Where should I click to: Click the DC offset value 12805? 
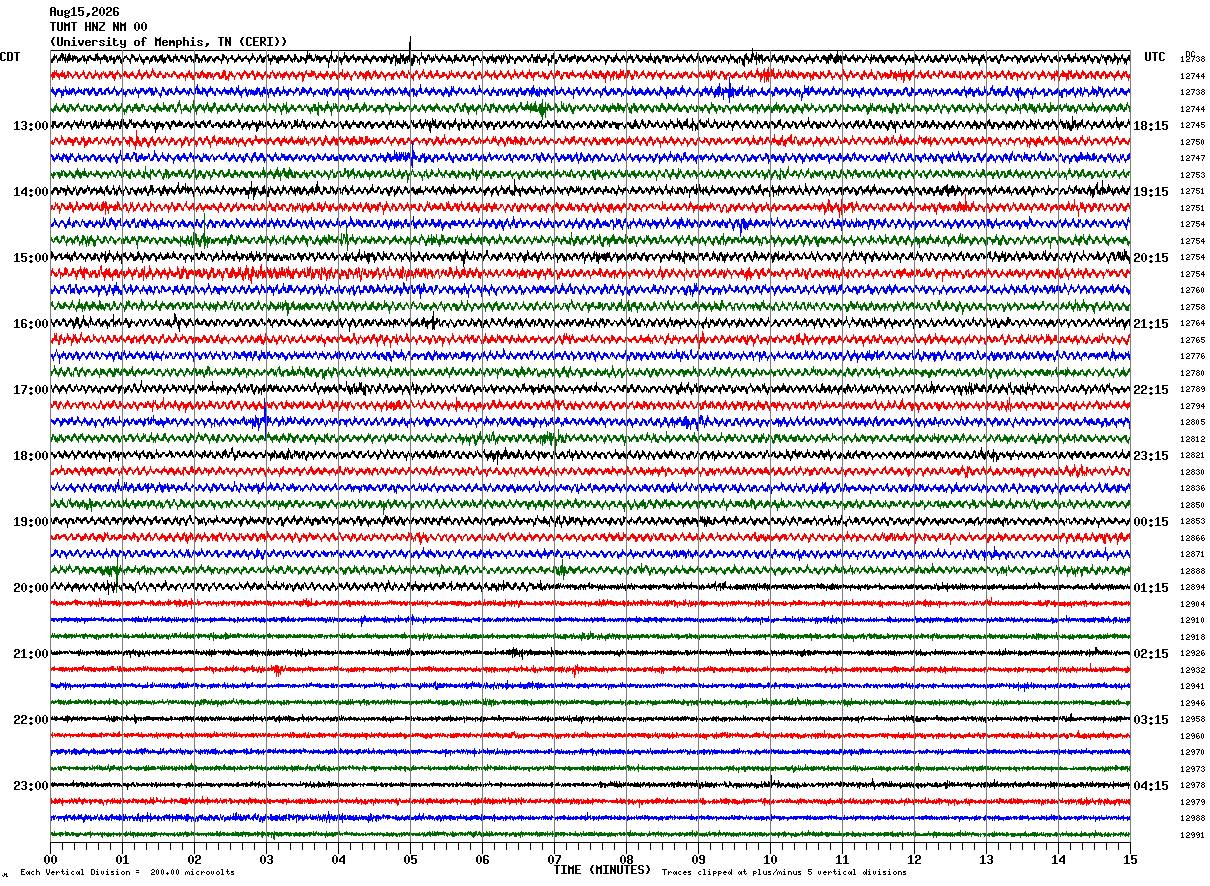pos(1193,423)
